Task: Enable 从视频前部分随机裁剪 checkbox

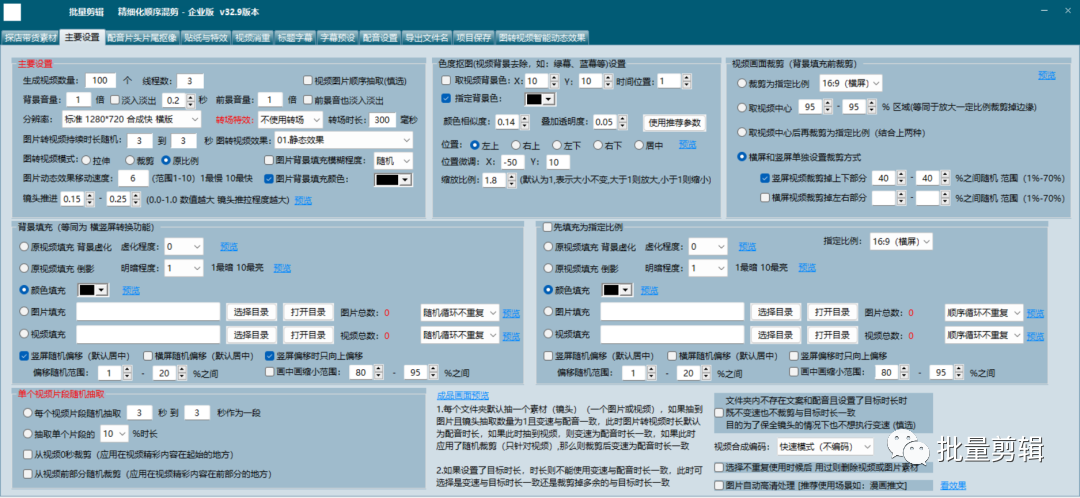Action: tap(28, 475)
